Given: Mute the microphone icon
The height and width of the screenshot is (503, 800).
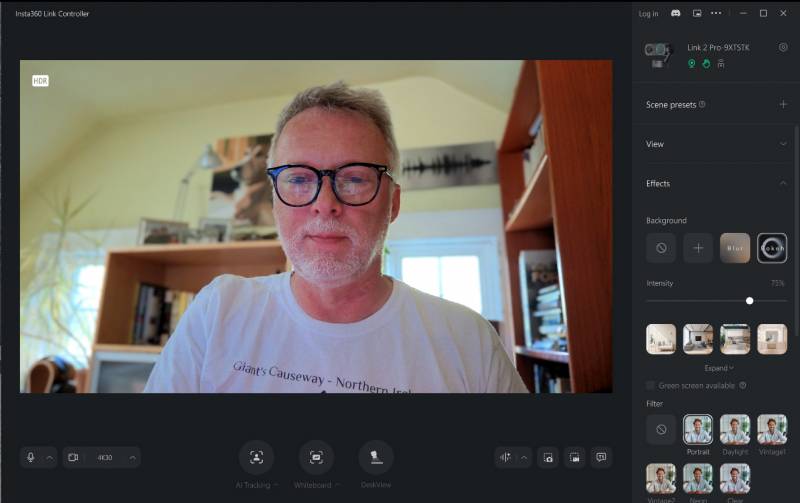Looking at the screenshot, I should click(x=31, y=457).
